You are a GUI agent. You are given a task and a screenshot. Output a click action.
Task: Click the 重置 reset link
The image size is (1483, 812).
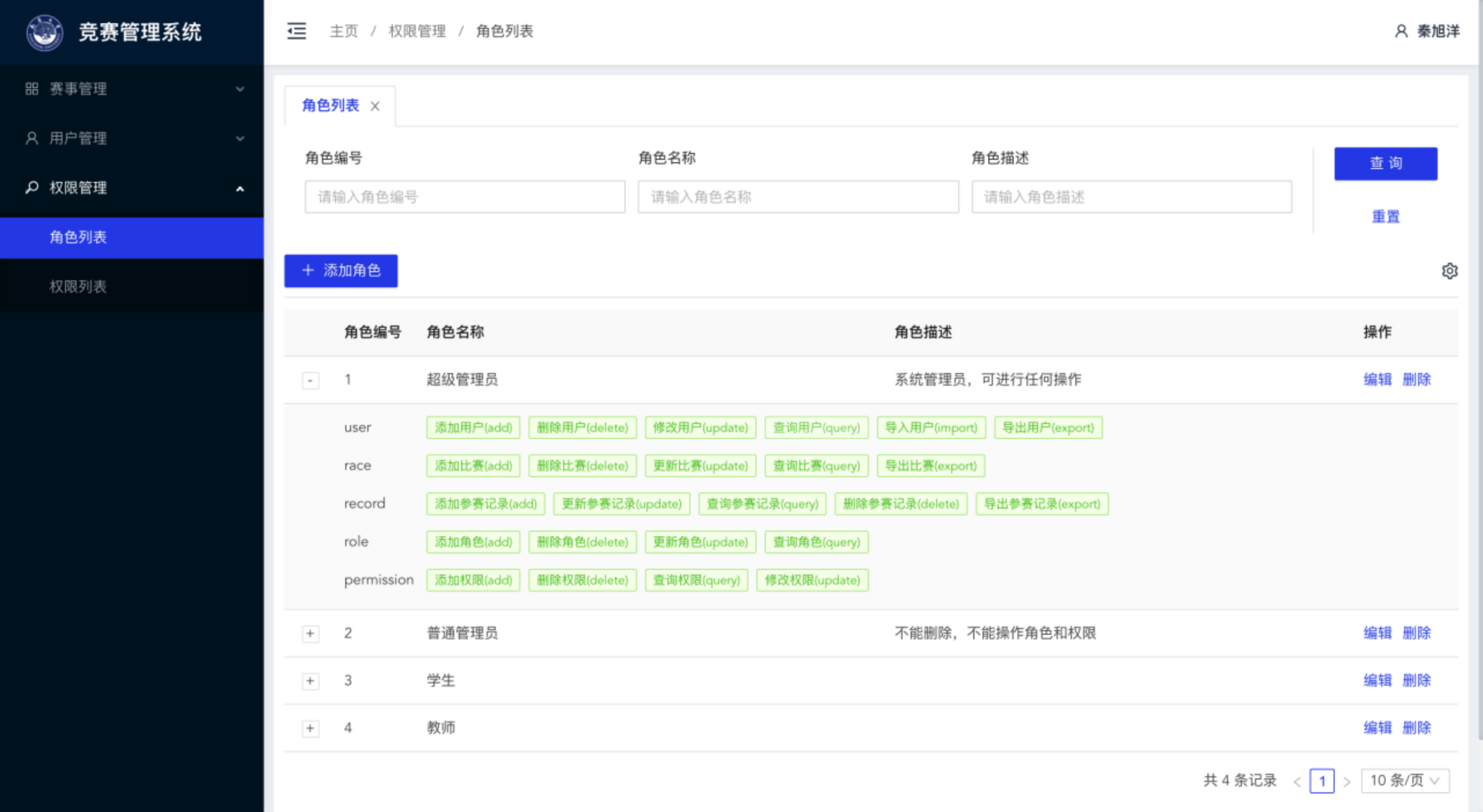coord(1385,217)
